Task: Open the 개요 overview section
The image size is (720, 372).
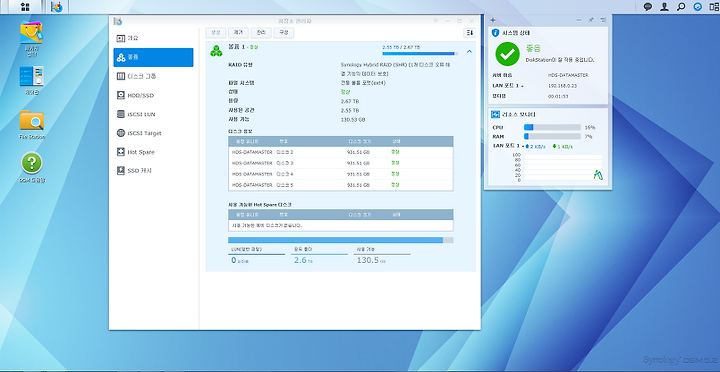Action: tap(153, 38)
